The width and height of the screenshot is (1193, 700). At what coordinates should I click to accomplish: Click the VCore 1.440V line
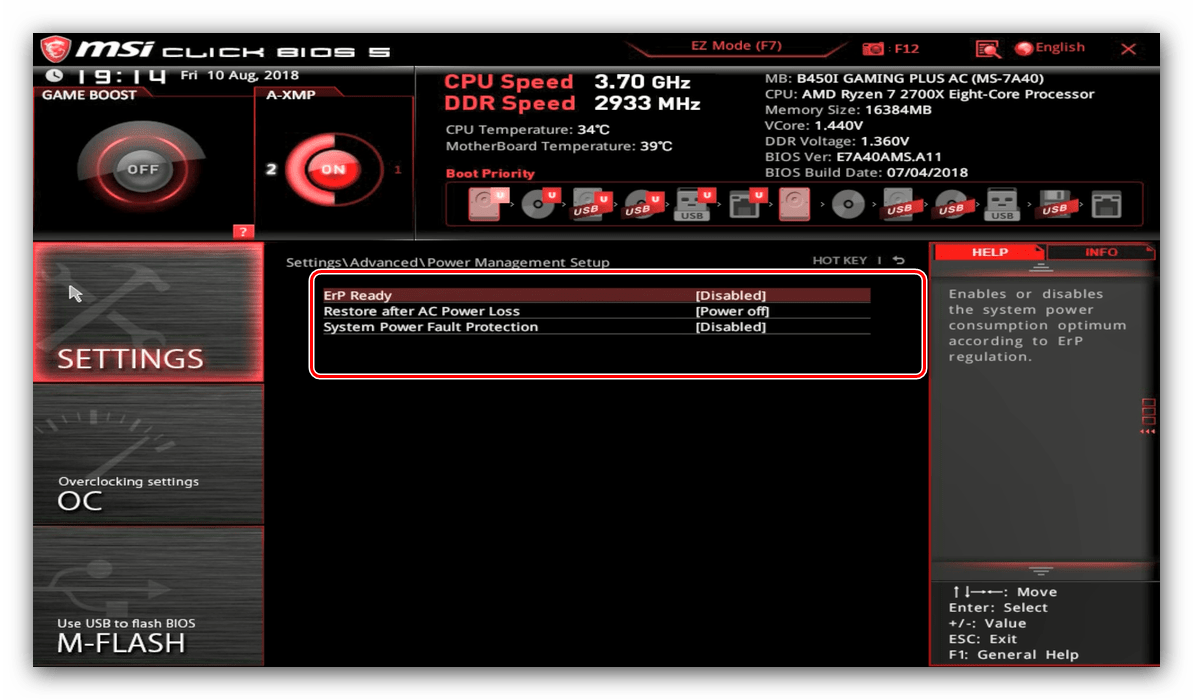click(x=813, y=126)
